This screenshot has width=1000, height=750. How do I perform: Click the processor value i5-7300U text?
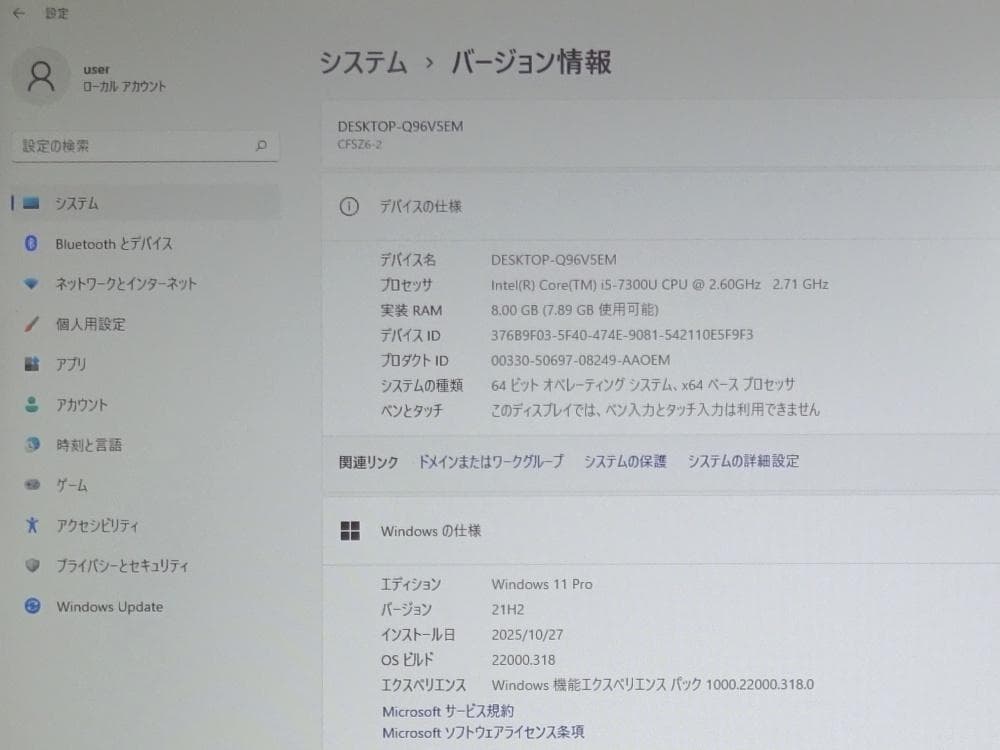pyautogui.click(x=659, y=284)
